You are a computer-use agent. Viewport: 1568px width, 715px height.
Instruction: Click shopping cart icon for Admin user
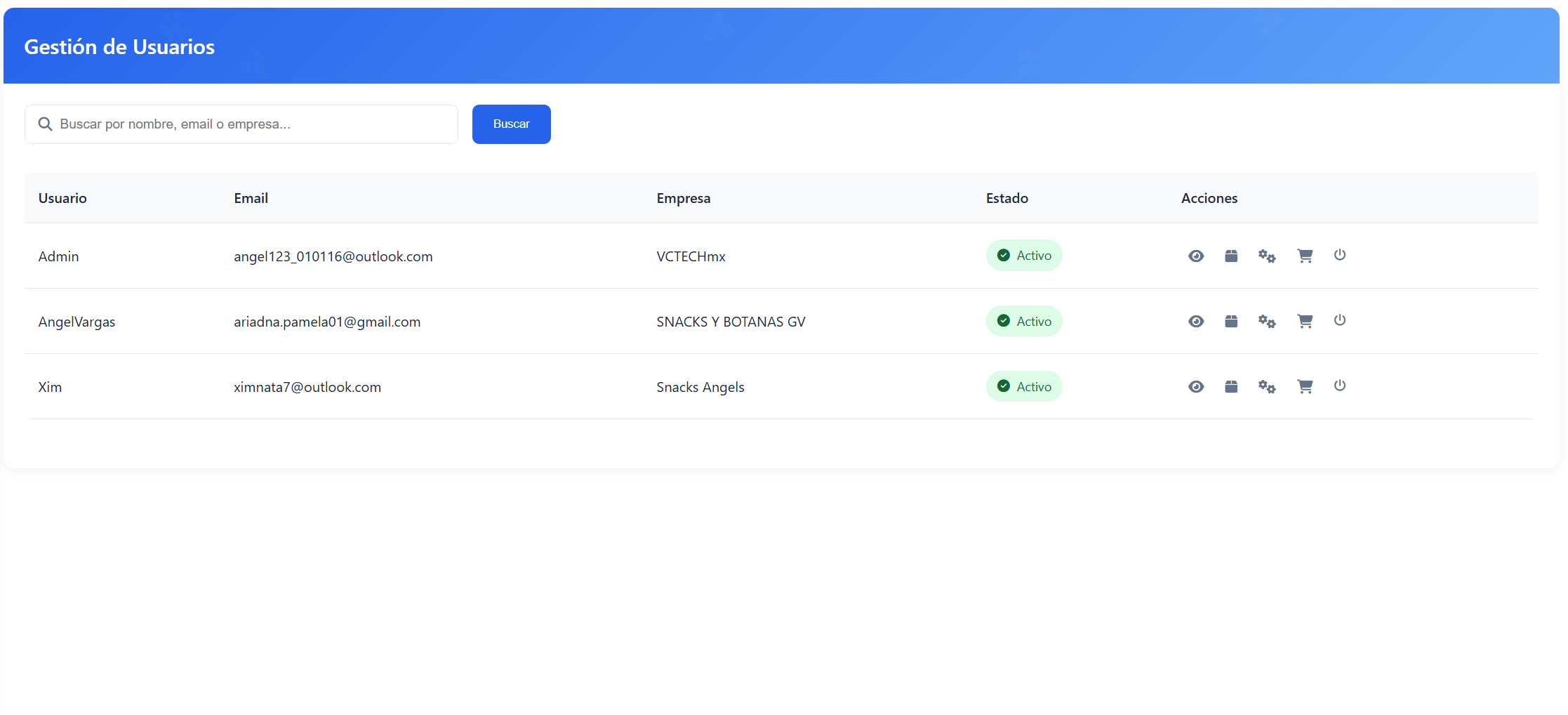click(1305, 256)
